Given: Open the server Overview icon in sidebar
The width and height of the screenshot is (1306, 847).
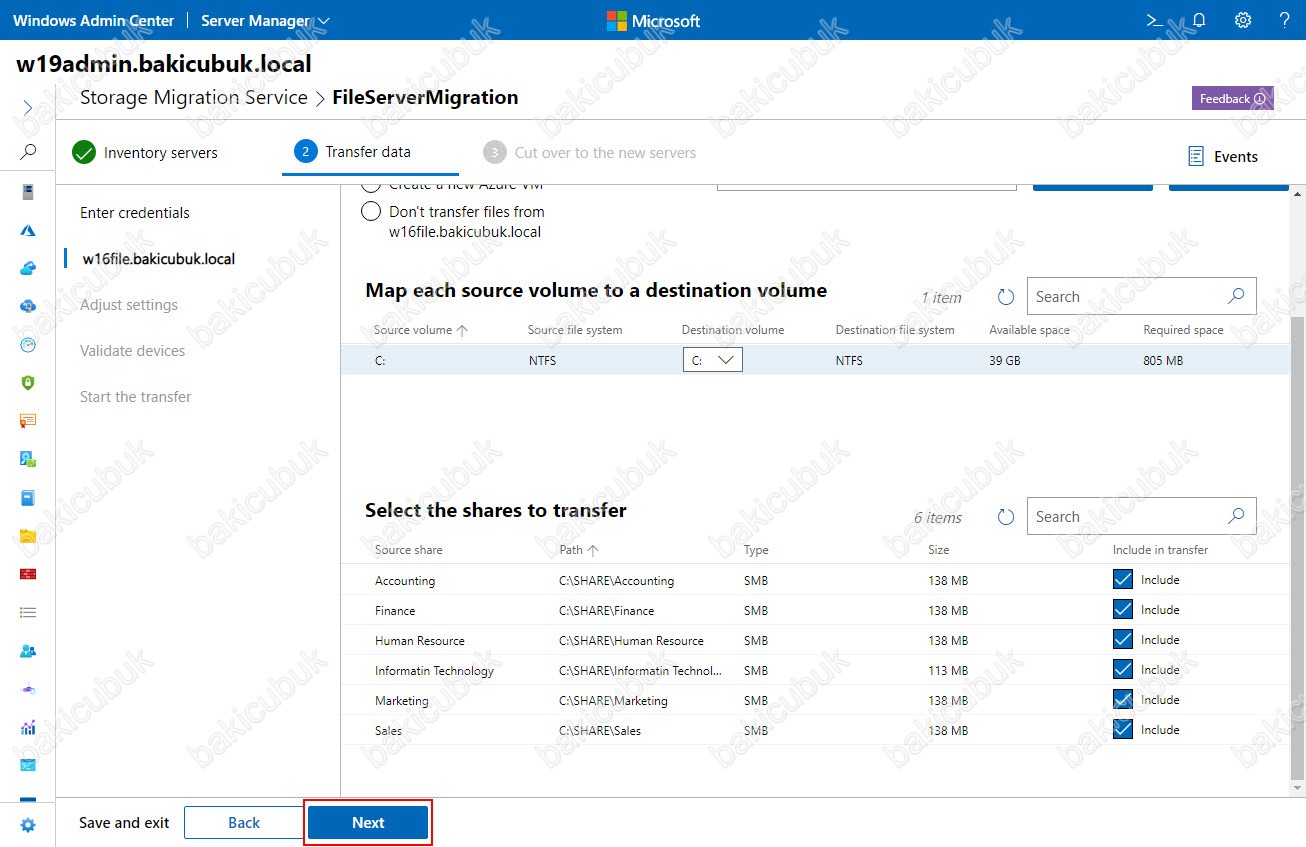Looking at the screenshot, I should tap(28, 192).
